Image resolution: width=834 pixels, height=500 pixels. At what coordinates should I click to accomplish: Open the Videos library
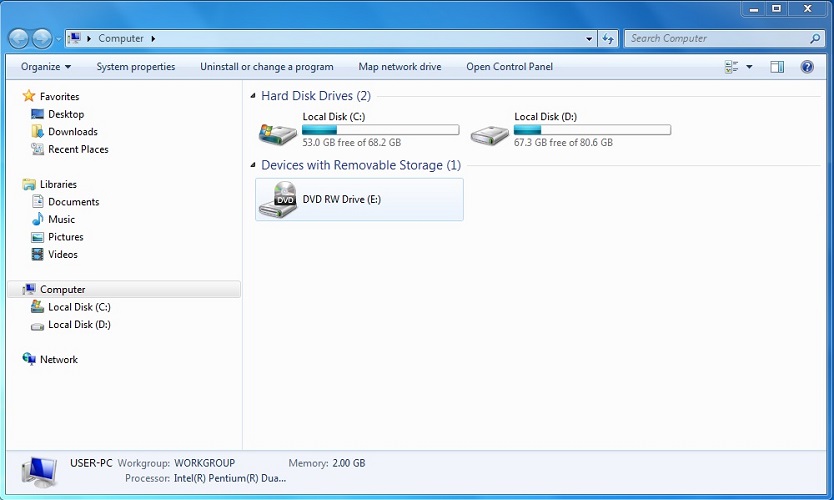[x=63, y=254]
